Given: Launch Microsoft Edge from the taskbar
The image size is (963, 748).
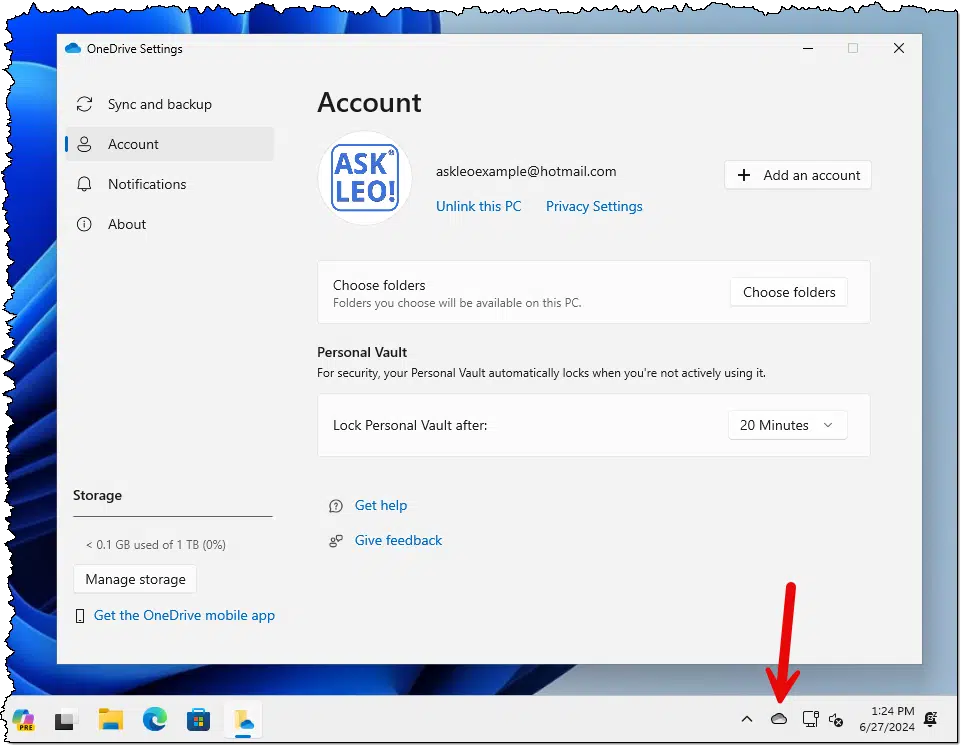Looking at the screenshot, I should [155, 719].
